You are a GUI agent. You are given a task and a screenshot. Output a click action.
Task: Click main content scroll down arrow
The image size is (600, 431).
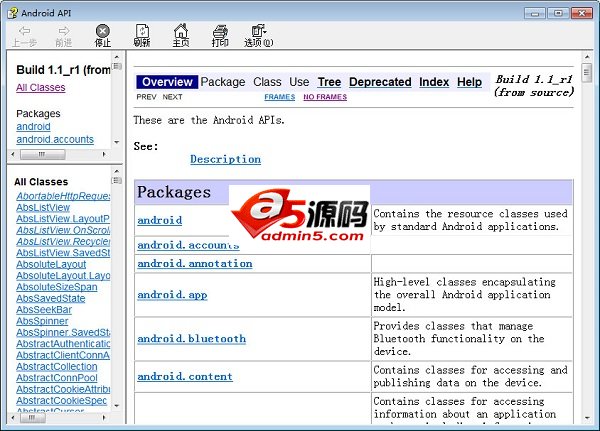point(587,418)
